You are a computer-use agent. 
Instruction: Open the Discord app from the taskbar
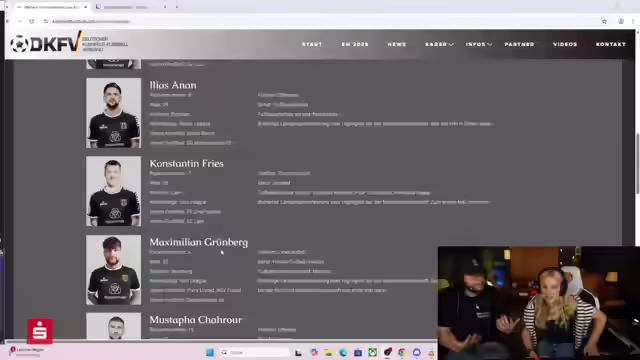pyautogui.click(x=417, y=352)
